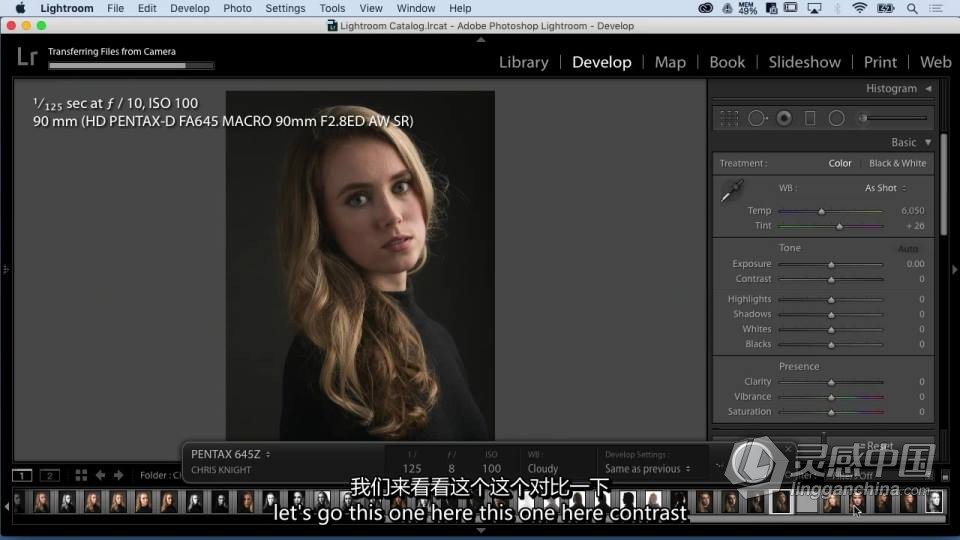Adjust the Clarity slider
The height and width of the screenshot is (540, 960).
point(831,383)
